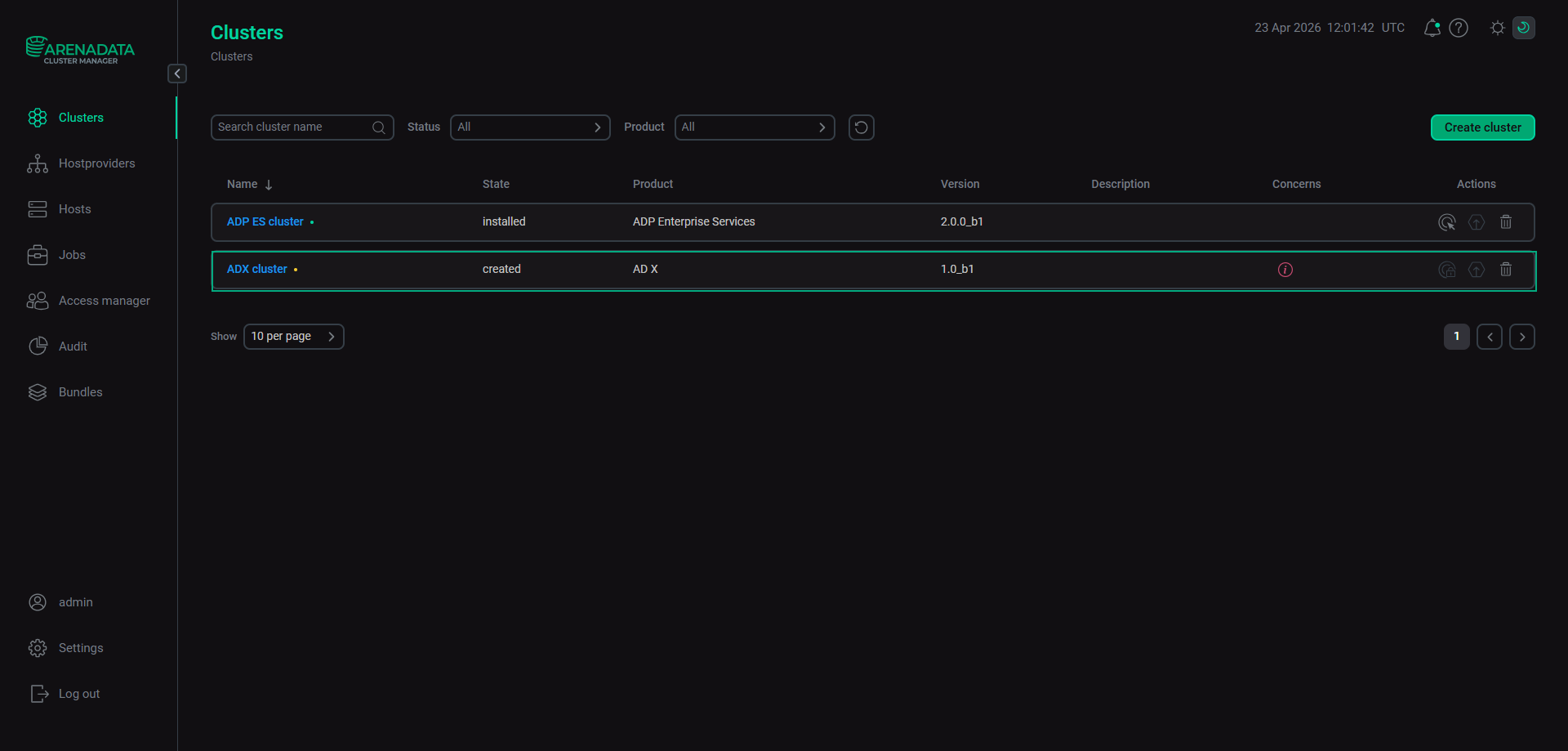Click the Clusters breadcrumb text
The width and height of the screenshot is (1568, 751).
(x=232, y=57)
